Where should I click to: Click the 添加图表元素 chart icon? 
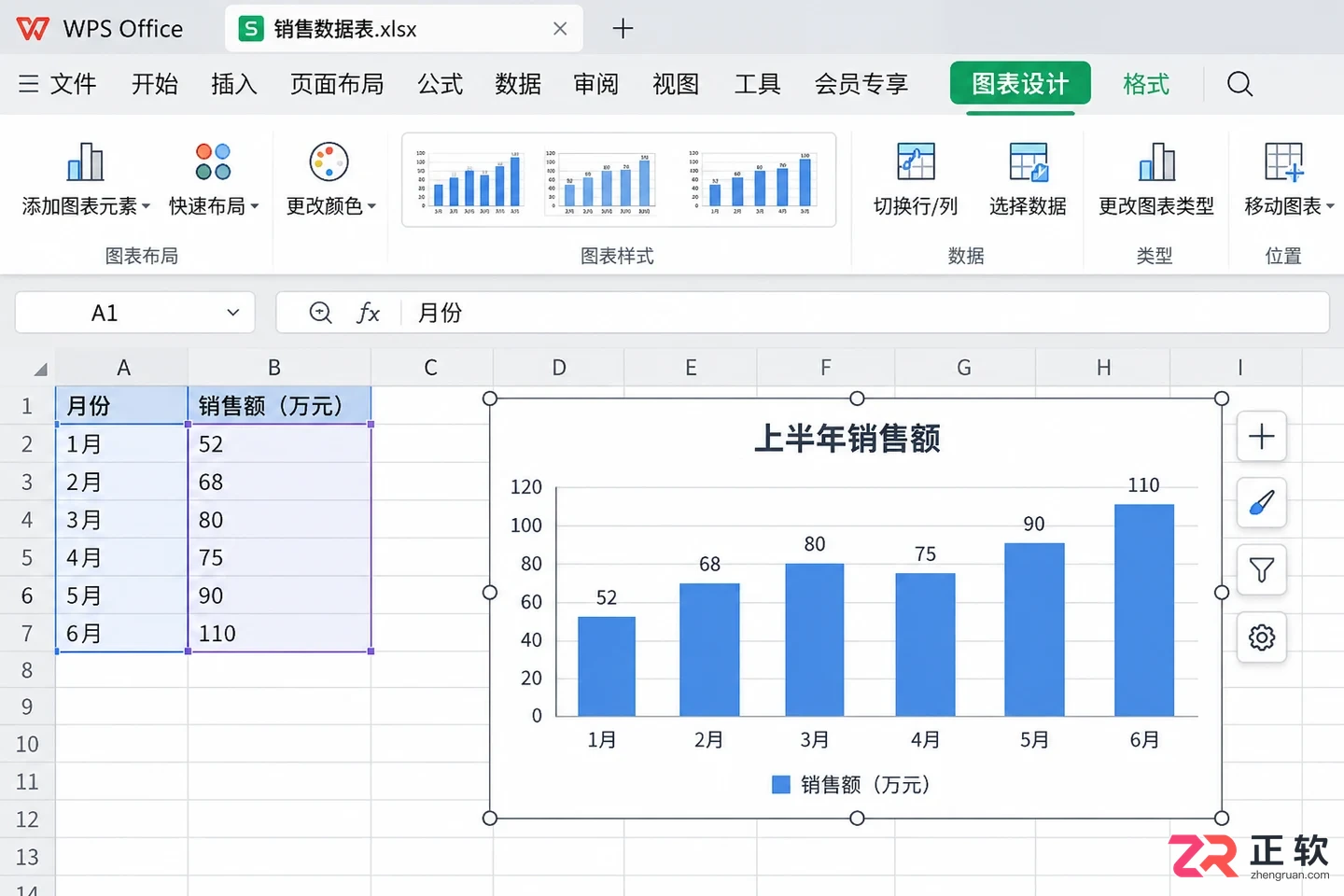[x=85, y=162]
